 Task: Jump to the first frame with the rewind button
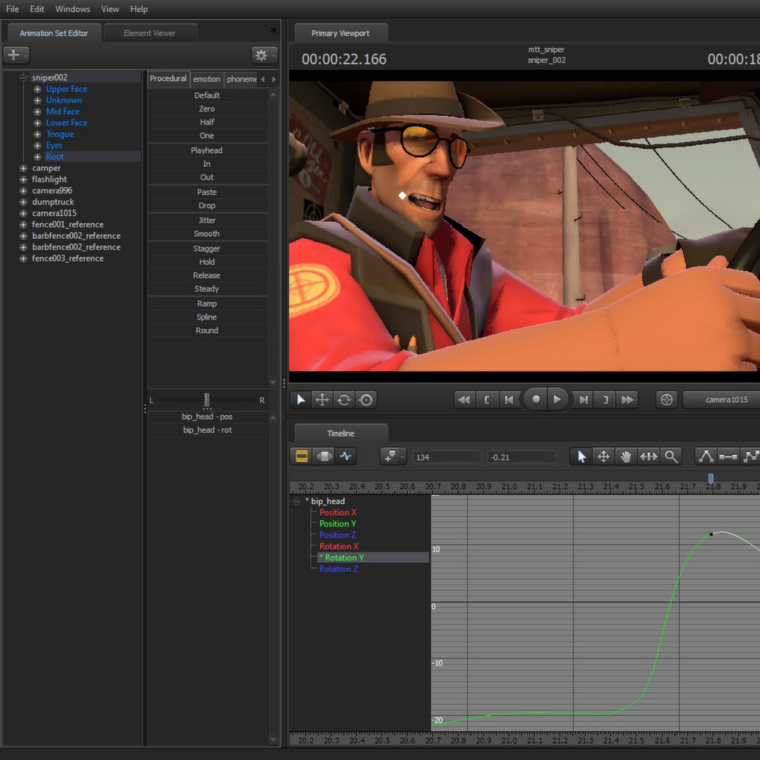464,400
